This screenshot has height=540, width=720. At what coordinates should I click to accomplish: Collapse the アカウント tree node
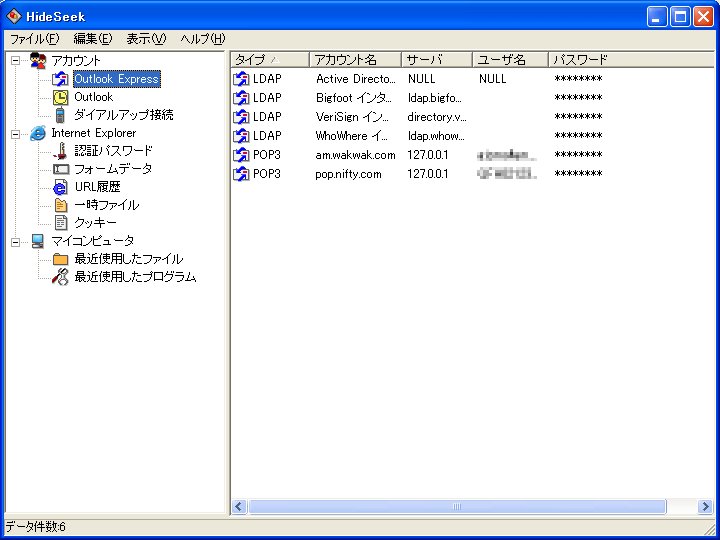pos(16,61)
